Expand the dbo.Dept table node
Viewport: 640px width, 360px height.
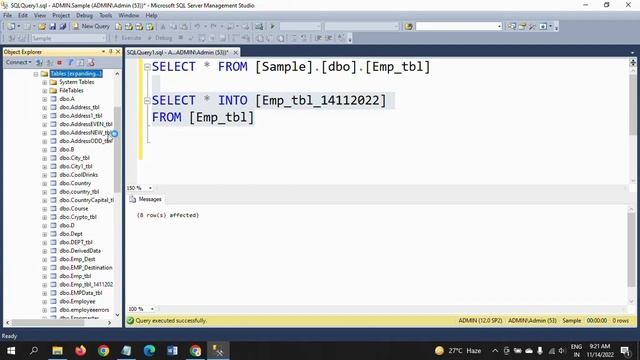44,234
